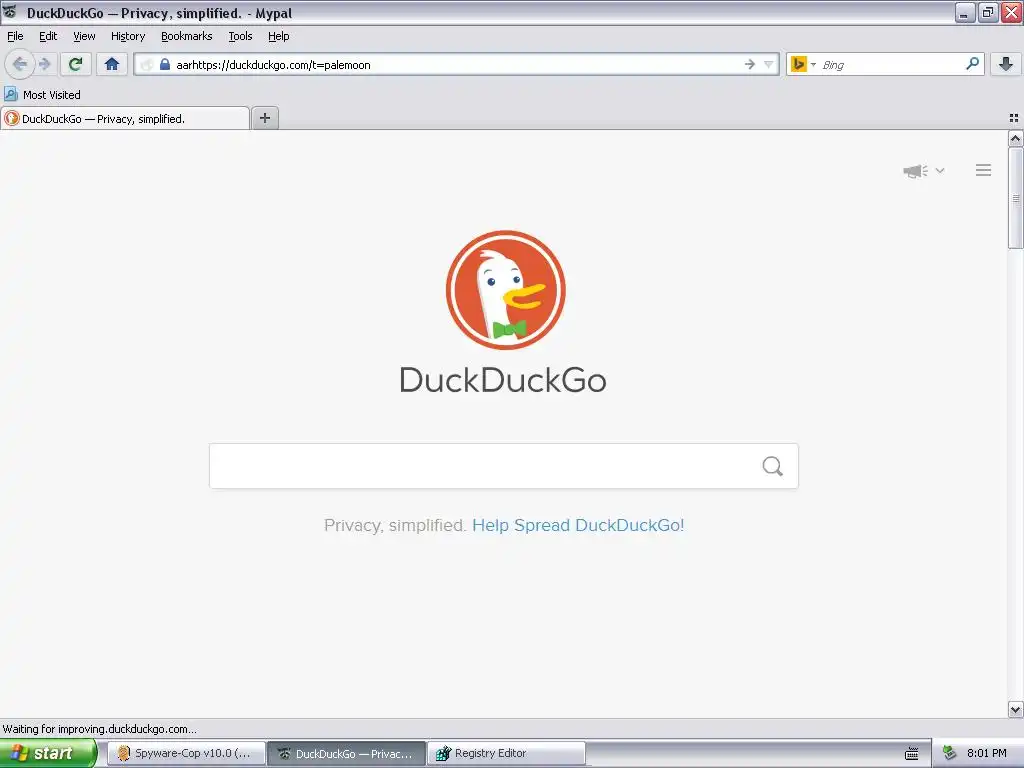Open the Edit menu
1024x768 pixels.
48,37
